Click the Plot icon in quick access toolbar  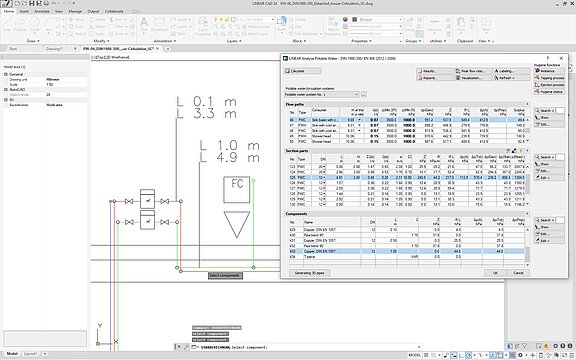click(46, 3)
